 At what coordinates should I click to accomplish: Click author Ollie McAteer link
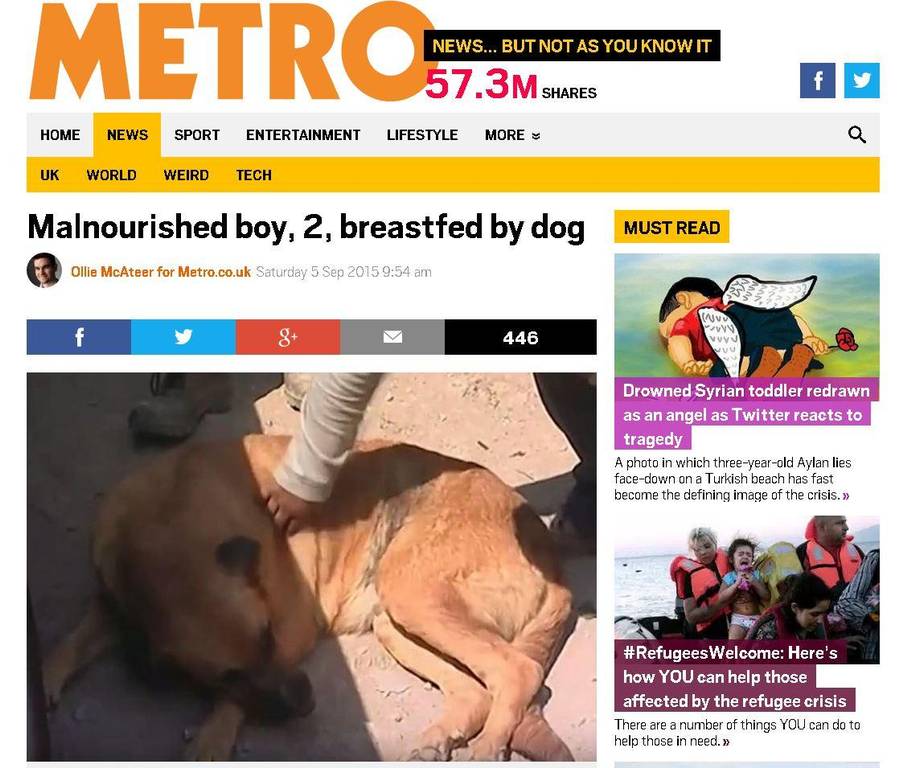pos(160,272)
